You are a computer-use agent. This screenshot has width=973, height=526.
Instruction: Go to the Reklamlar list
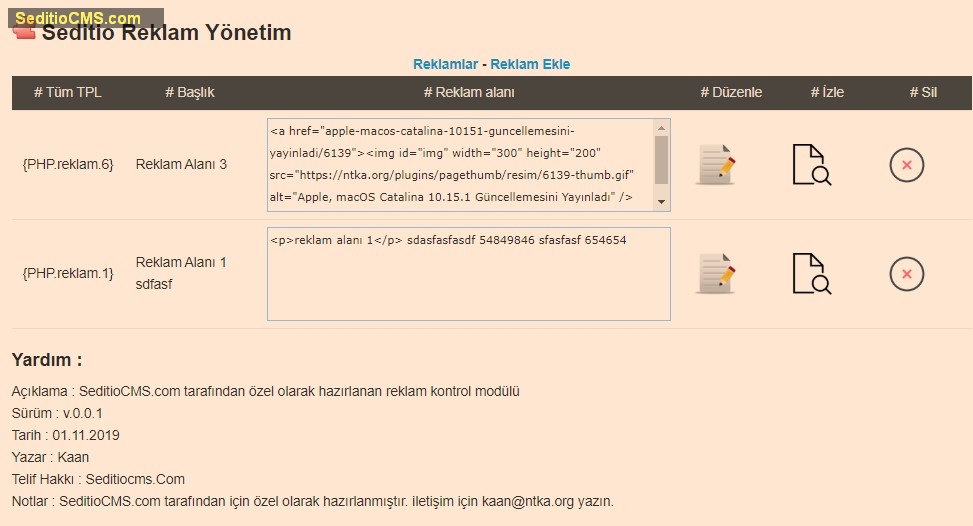[x=445, y=64]
